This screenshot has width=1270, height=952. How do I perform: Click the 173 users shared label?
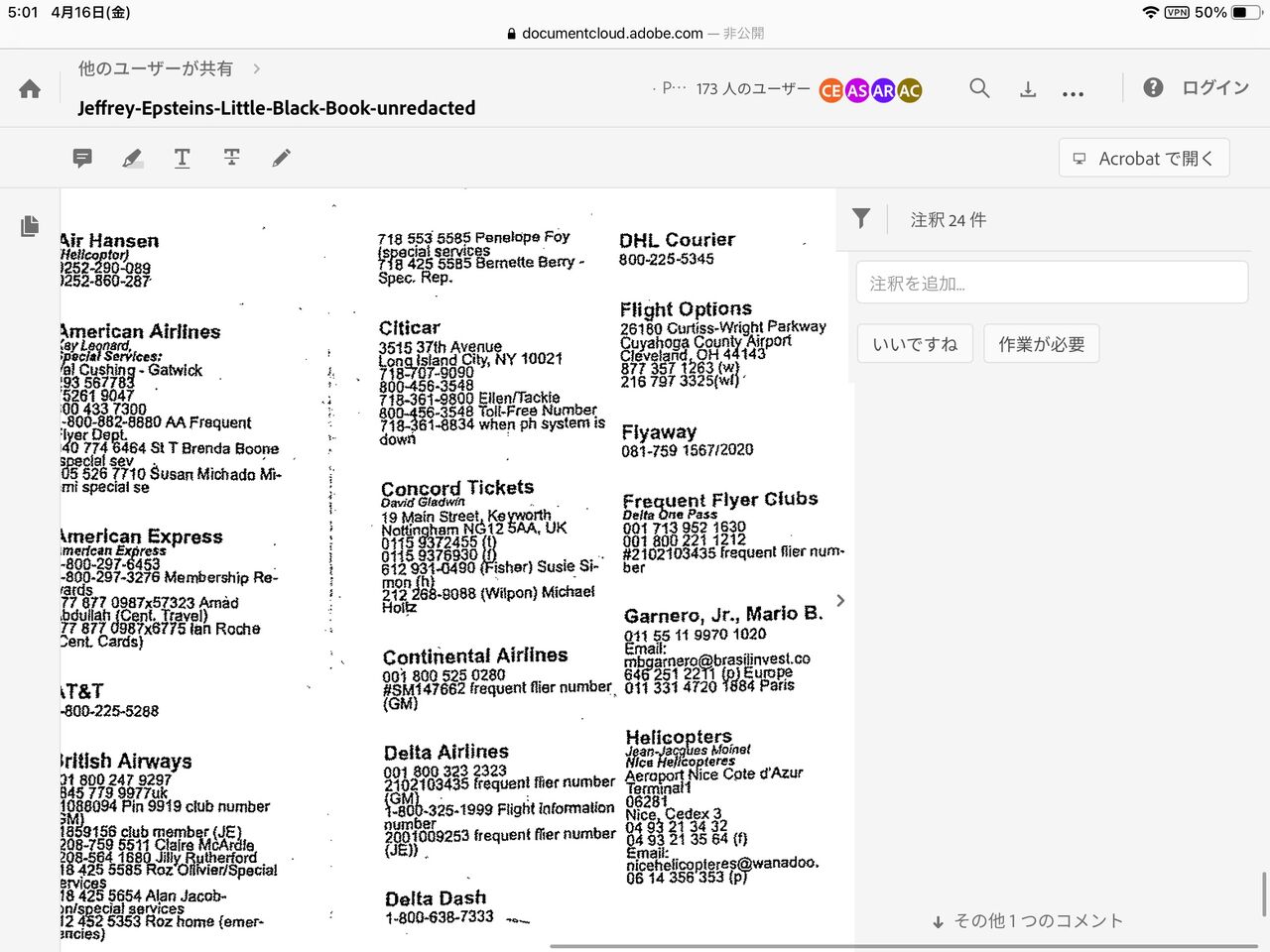pos(753,89)
